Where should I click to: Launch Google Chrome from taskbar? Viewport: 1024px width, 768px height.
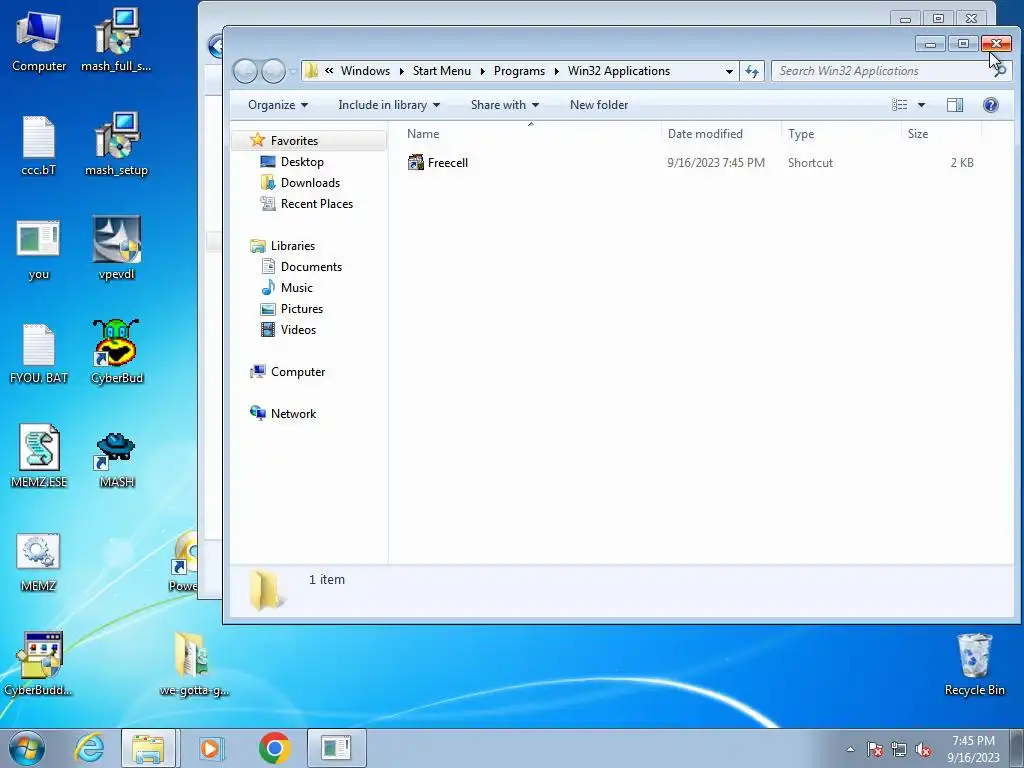coord(274,748)
